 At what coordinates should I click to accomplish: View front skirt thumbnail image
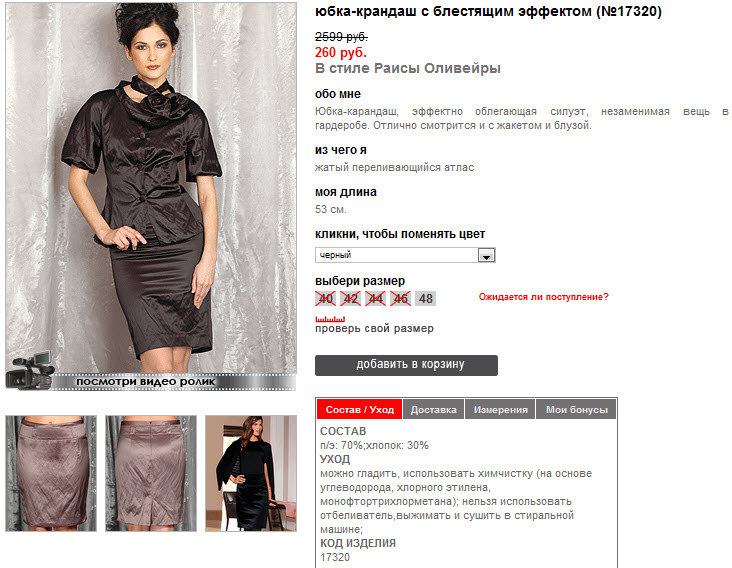point(51,473)
